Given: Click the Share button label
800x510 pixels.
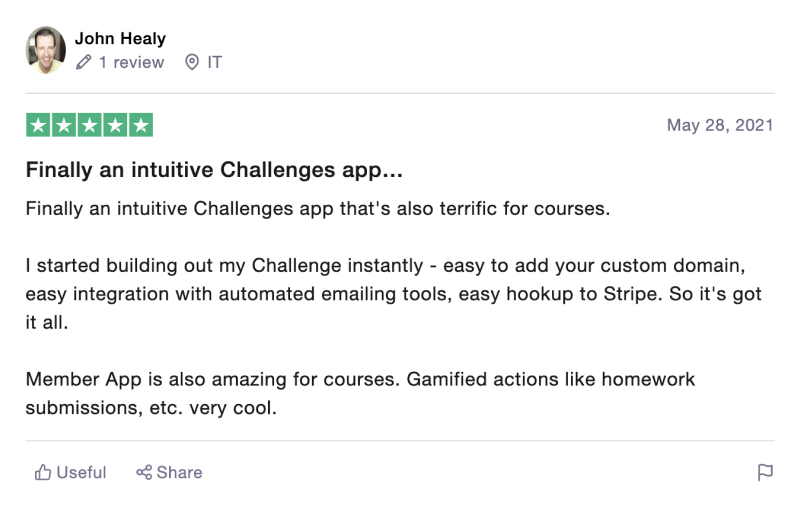Looking at the screenshot, I should point(179,472).
